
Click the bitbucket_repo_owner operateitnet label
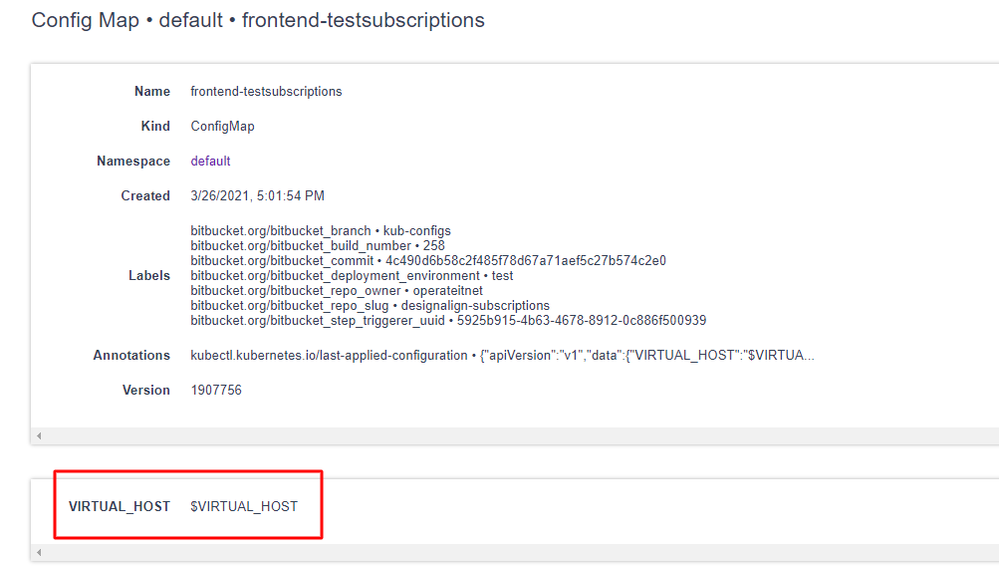pos(336,291)
